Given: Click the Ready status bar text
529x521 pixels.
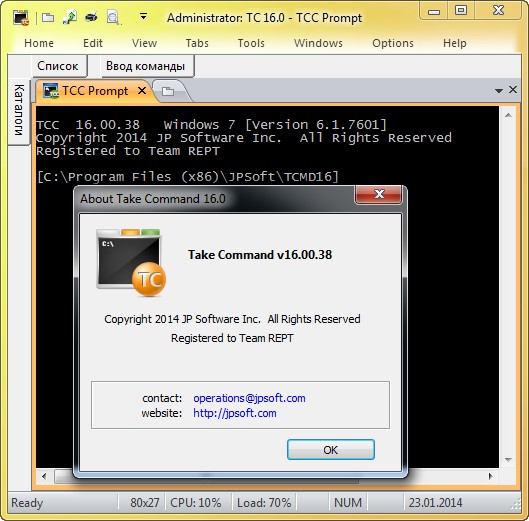Looking at the screenshot, I should tap(27, 503).
